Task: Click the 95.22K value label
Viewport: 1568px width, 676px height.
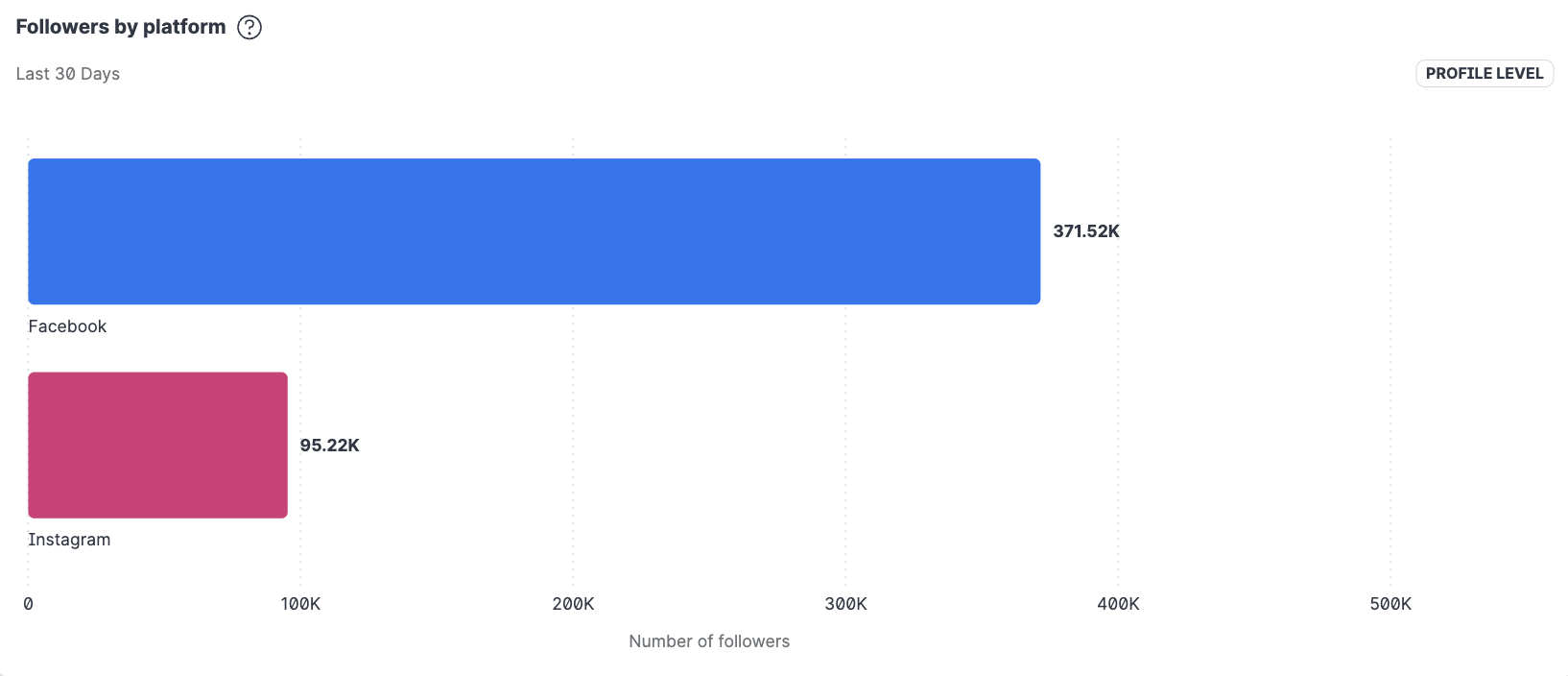Action: tap(329, 446)
